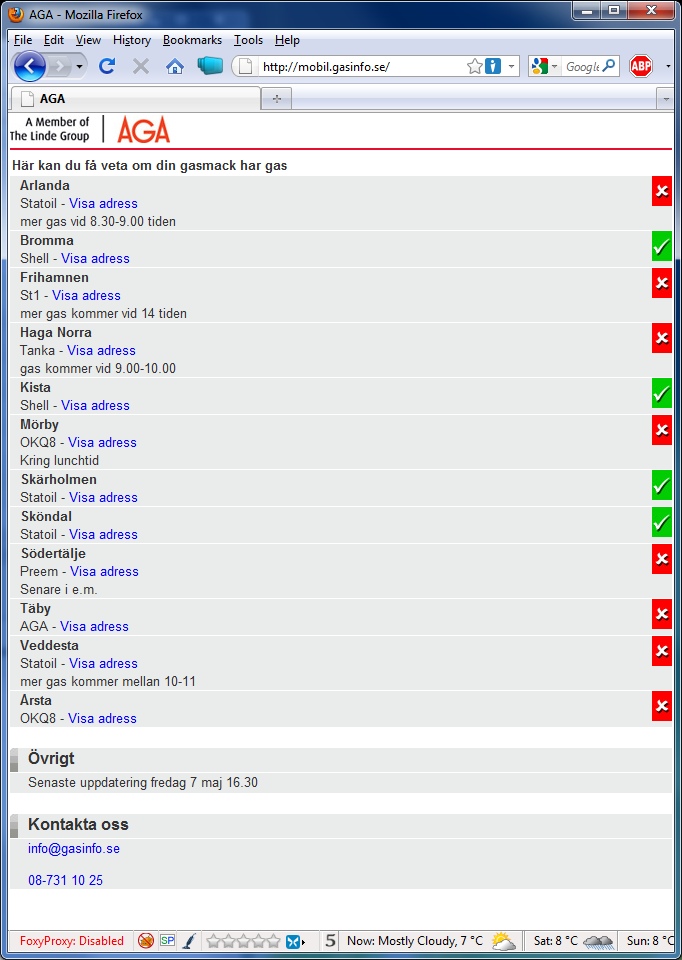Click Visa adress link for Sköndal
The height and width of the screenshot is (960, 682).
click(x=103, y=534)
